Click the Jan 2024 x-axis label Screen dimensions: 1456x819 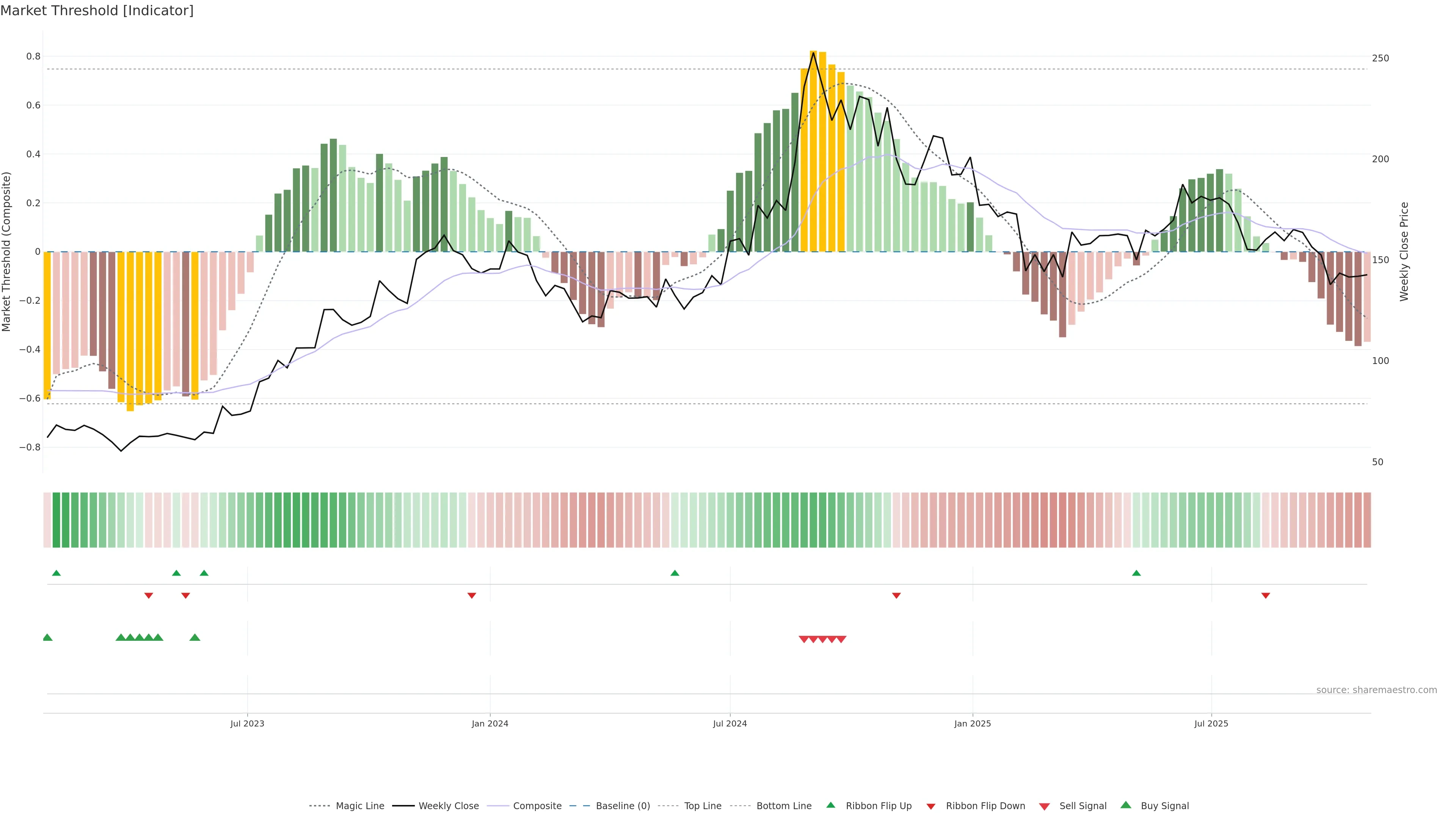(490, 723)
